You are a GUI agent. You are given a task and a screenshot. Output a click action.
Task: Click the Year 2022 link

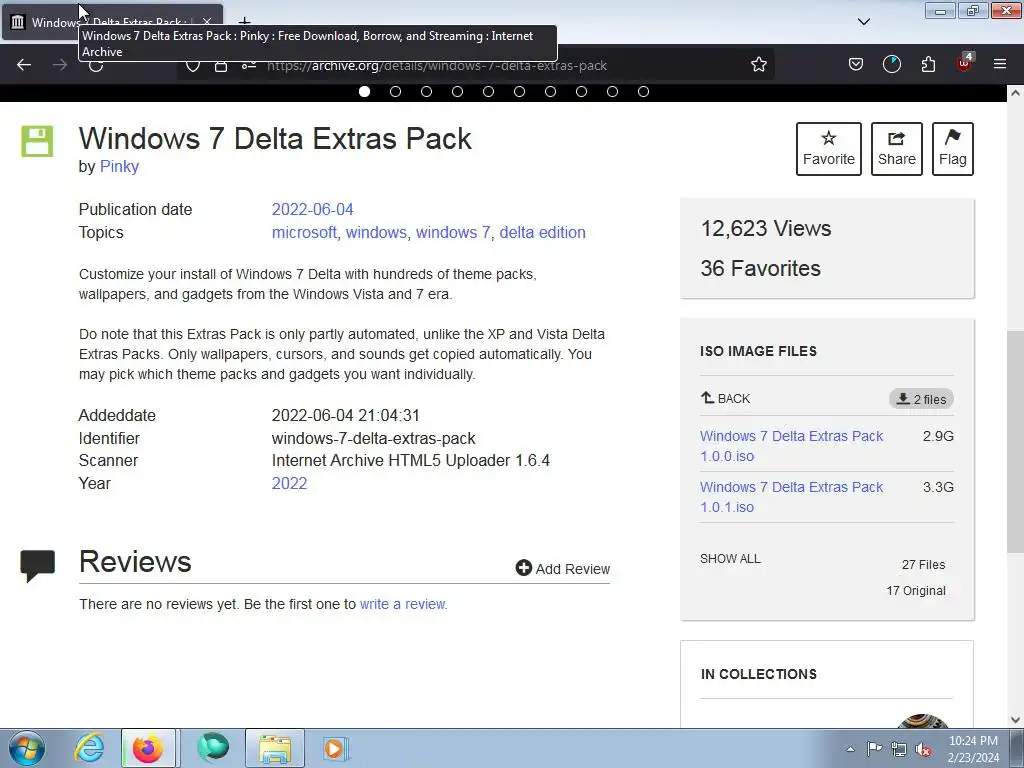(289, 483)
